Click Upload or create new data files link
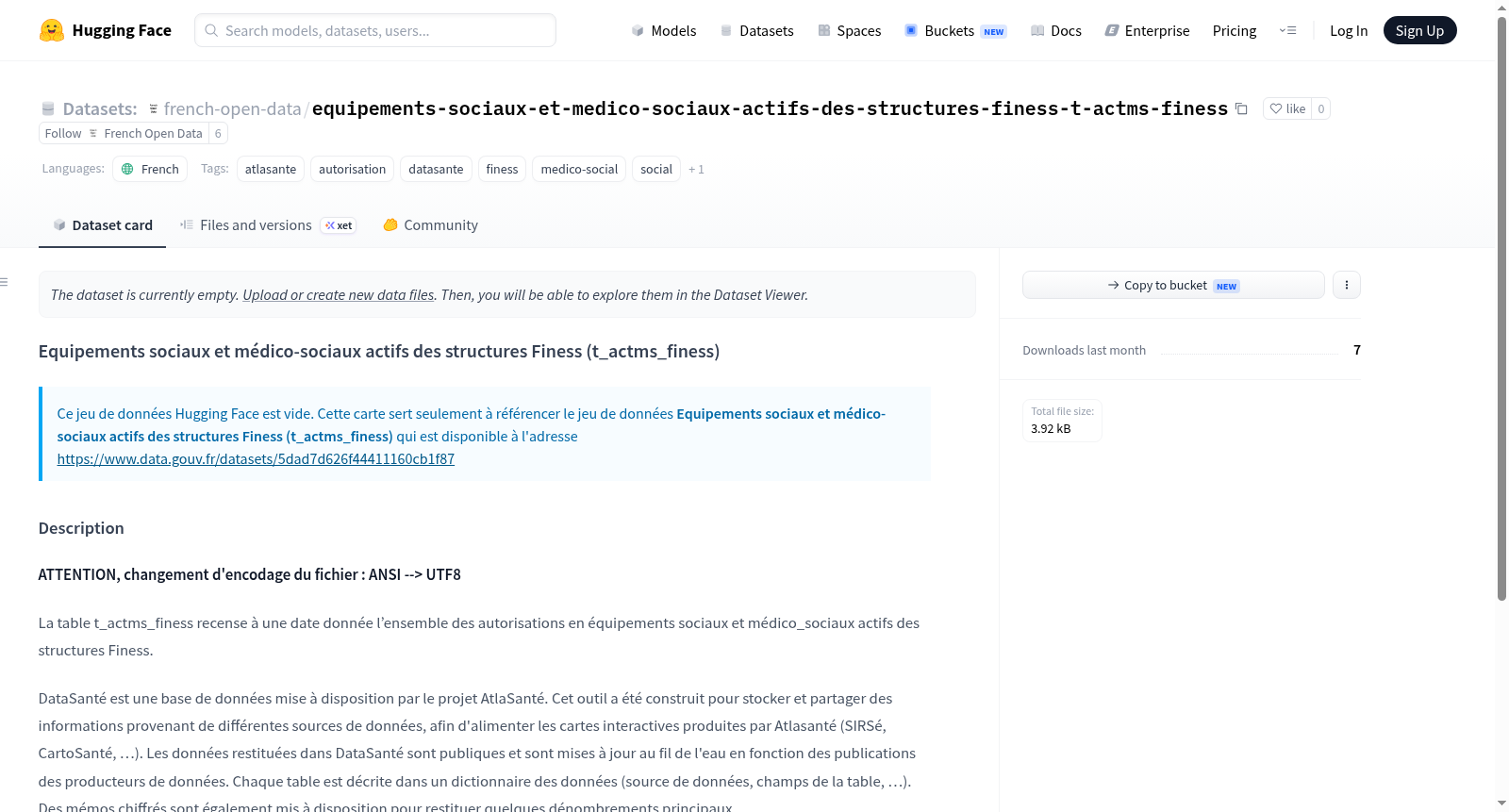 pos(339,295)
